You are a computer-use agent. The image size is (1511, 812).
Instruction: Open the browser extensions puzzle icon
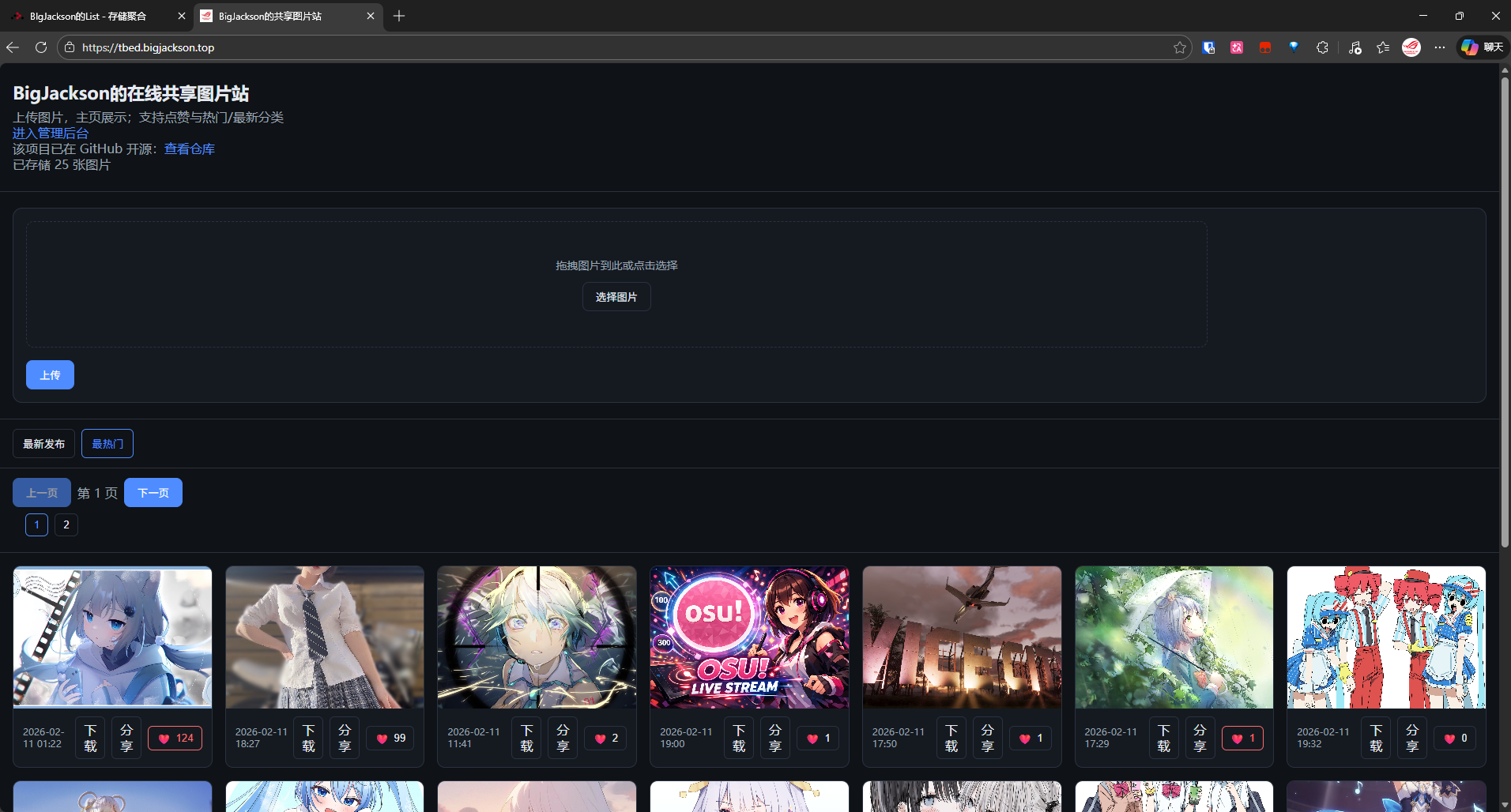coord(1322,47)
